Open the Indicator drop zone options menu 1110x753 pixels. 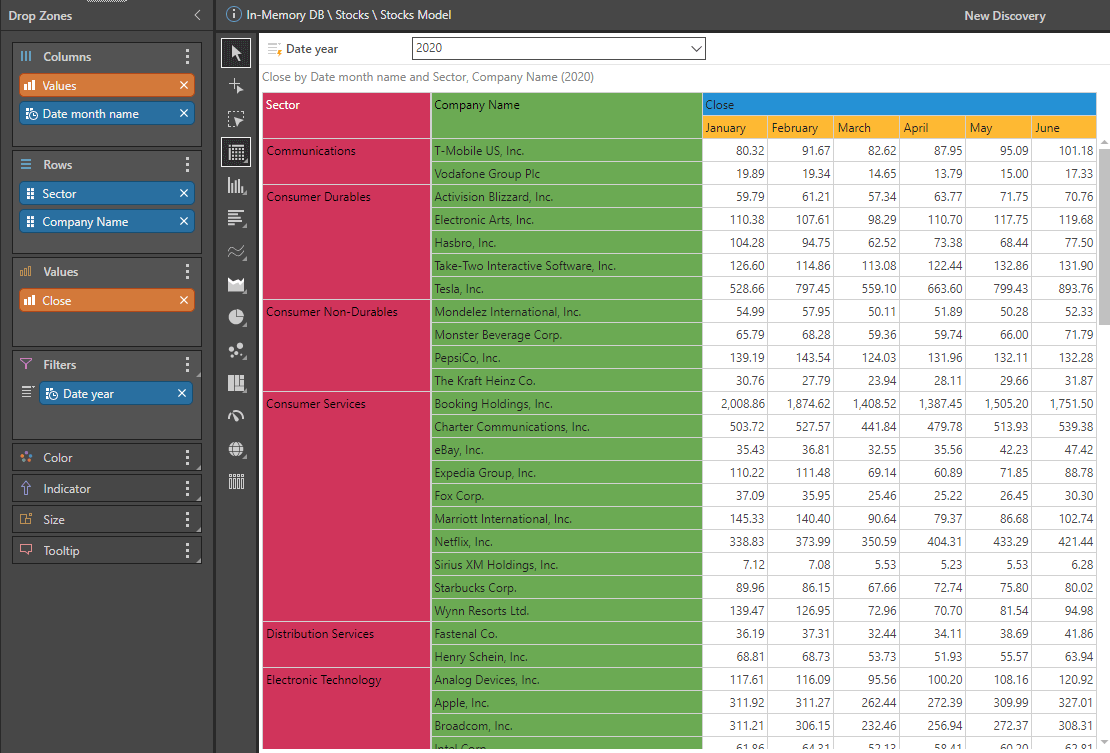(x=187, y=489)
